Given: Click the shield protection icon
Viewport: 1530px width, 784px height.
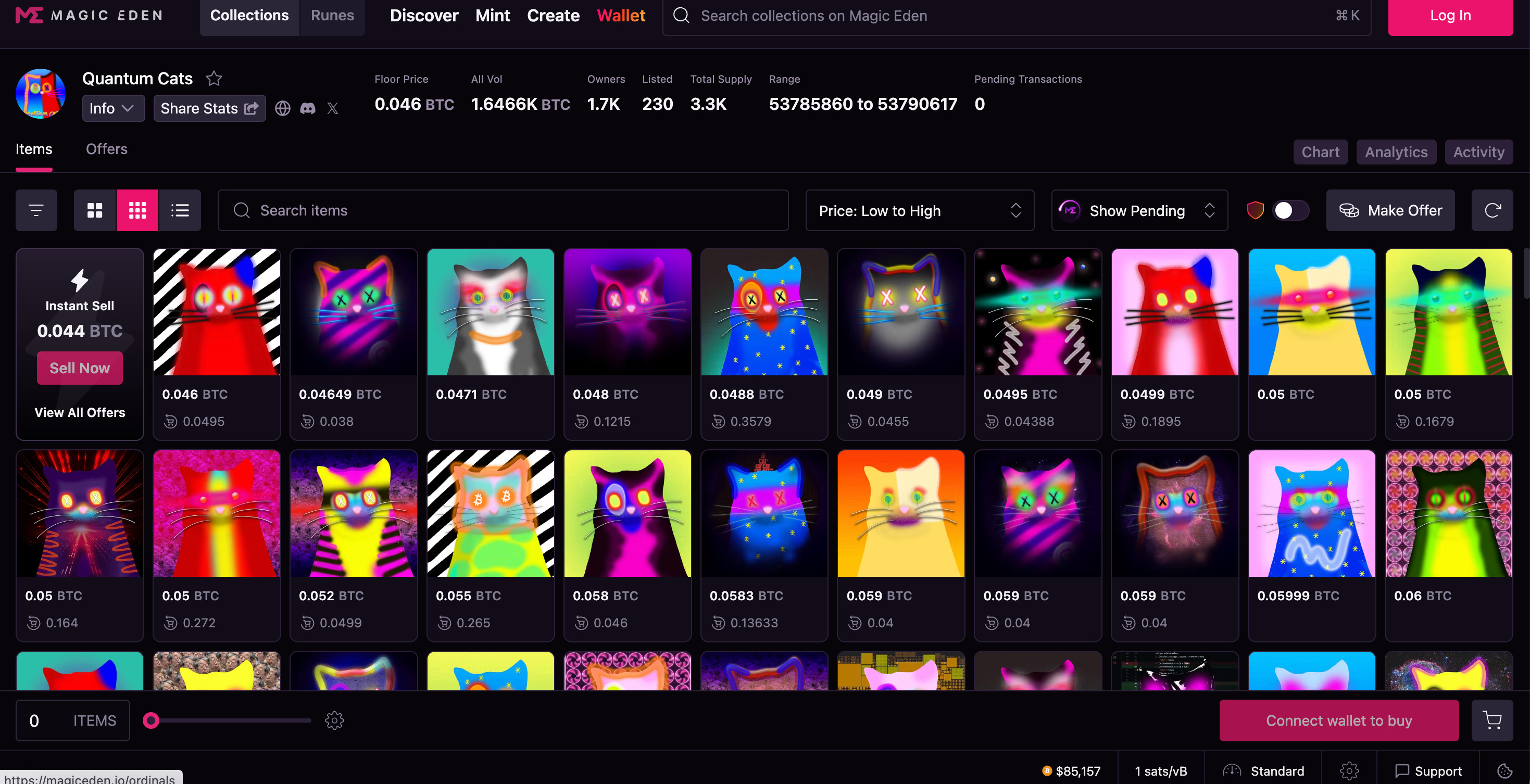Looking at the screenshot, I should pyautogui.click(x=1255, y=210).
